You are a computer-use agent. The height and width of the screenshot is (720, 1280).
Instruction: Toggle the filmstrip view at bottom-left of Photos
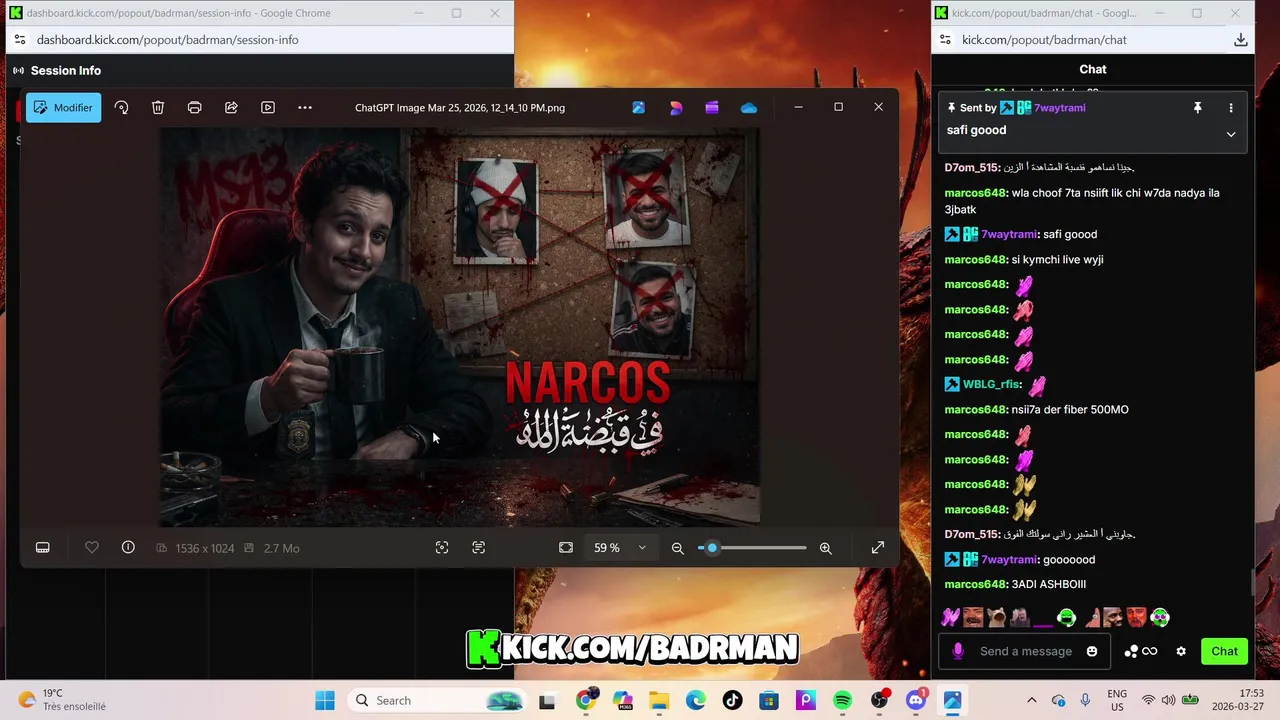(x=43, y=548)
